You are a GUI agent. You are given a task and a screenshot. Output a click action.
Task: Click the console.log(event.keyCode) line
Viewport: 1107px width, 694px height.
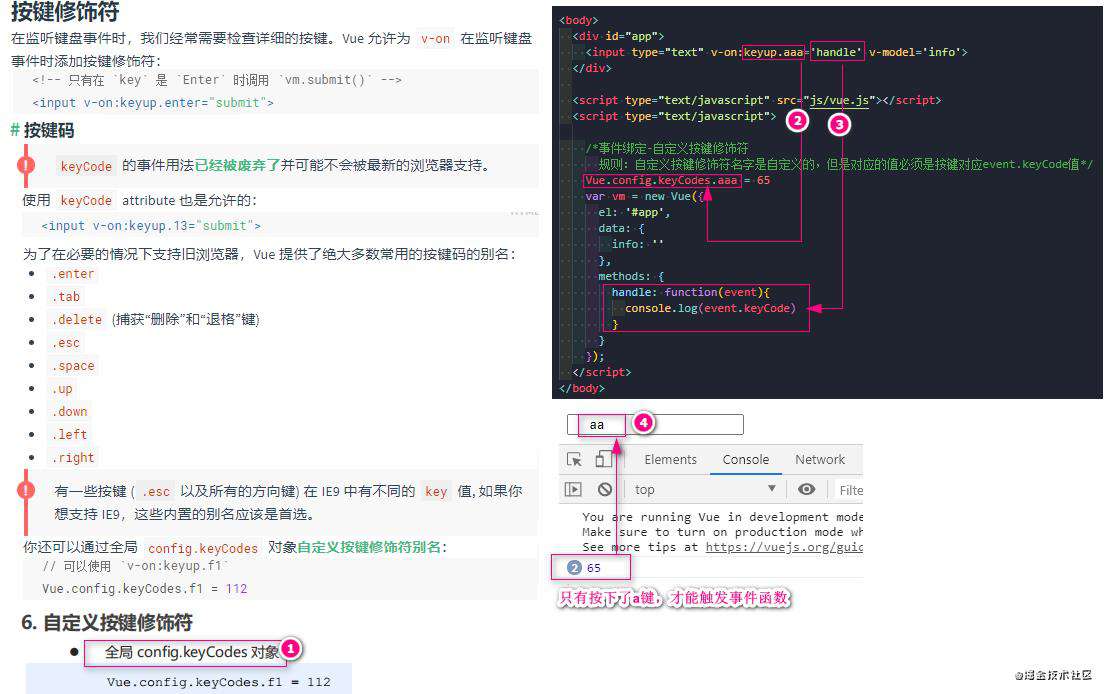(710, 309)
